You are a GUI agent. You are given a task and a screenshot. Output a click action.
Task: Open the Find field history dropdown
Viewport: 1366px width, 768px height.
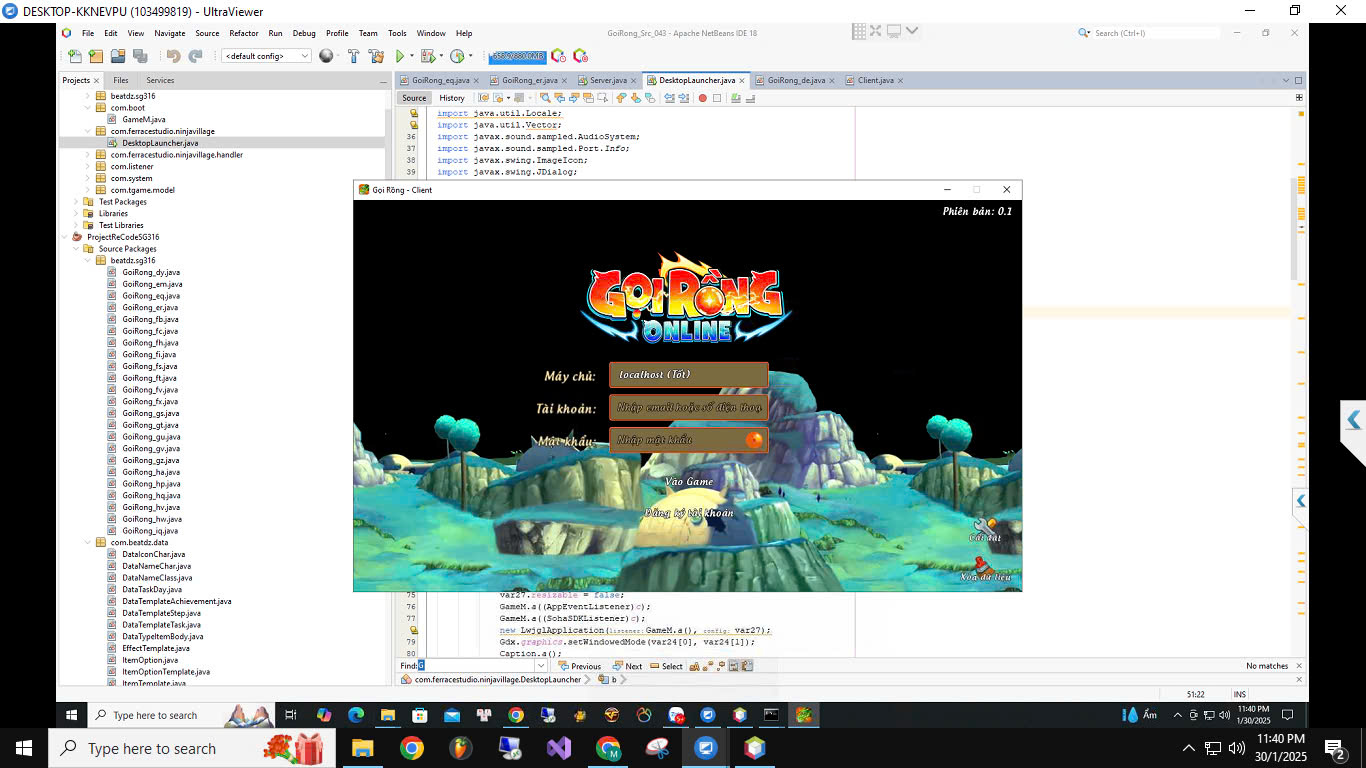click(x=541, y=666)
